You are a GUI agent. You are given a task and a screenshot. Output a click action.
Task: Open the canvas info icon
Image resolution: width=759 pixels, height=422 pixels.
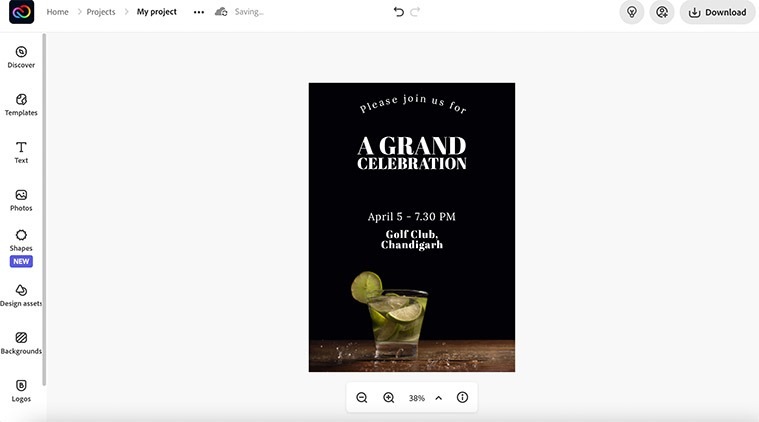462,397
